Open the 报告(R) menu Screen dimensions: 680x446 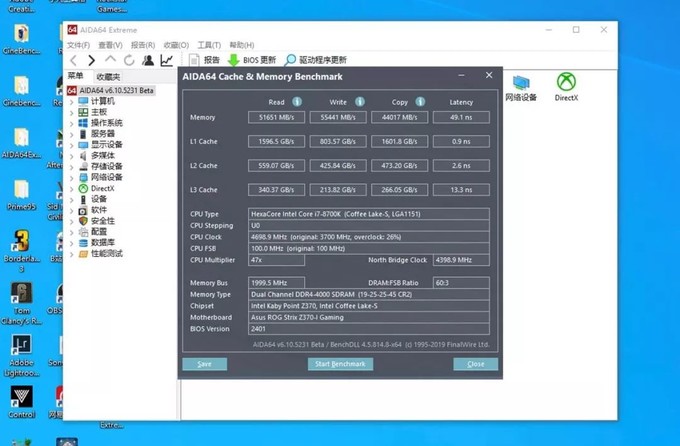tap(143, 45)
